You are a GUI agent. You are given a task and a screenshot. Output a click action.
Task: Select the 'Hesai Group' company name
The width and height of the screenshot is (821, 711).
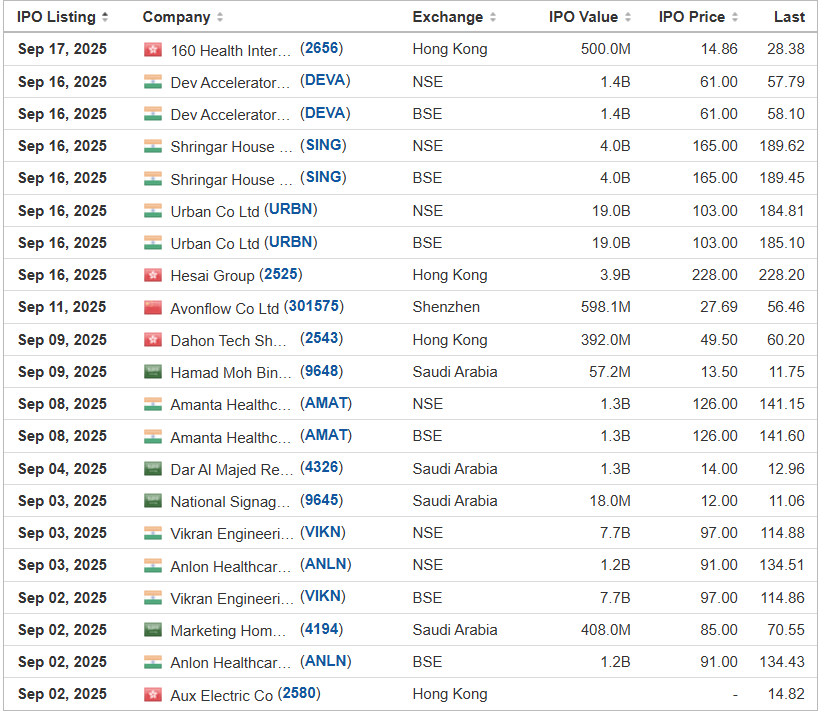coord(213,276)
